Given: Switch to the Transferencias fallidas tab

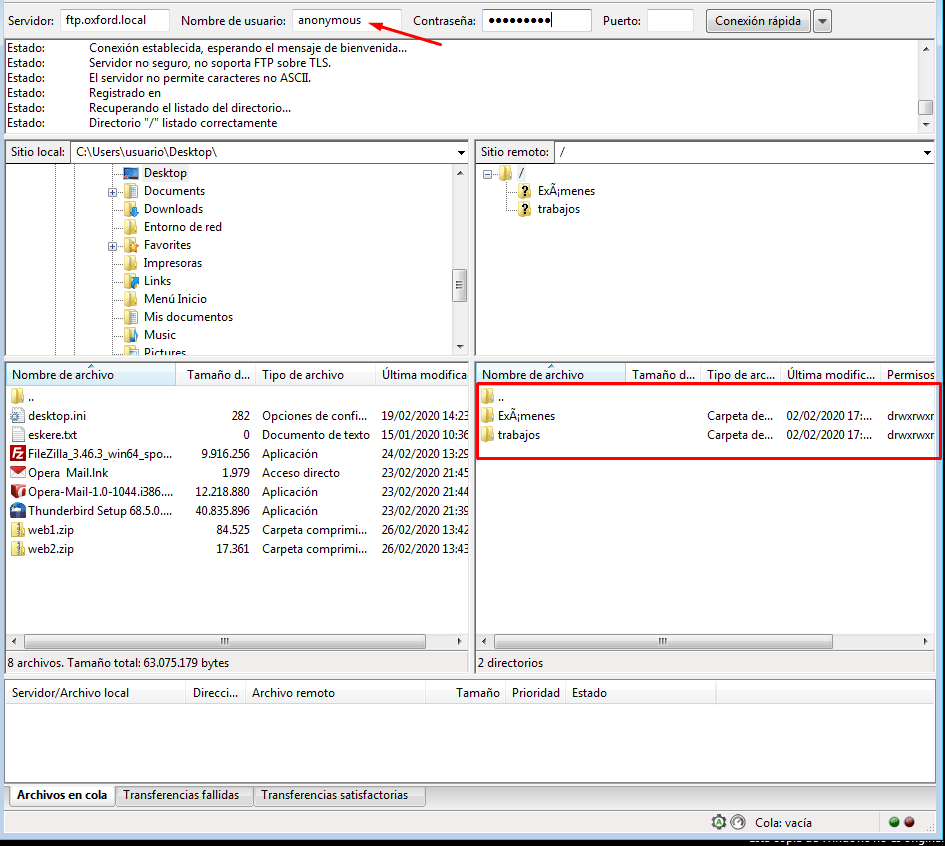Looking at the screenshot, I should 181,795.
